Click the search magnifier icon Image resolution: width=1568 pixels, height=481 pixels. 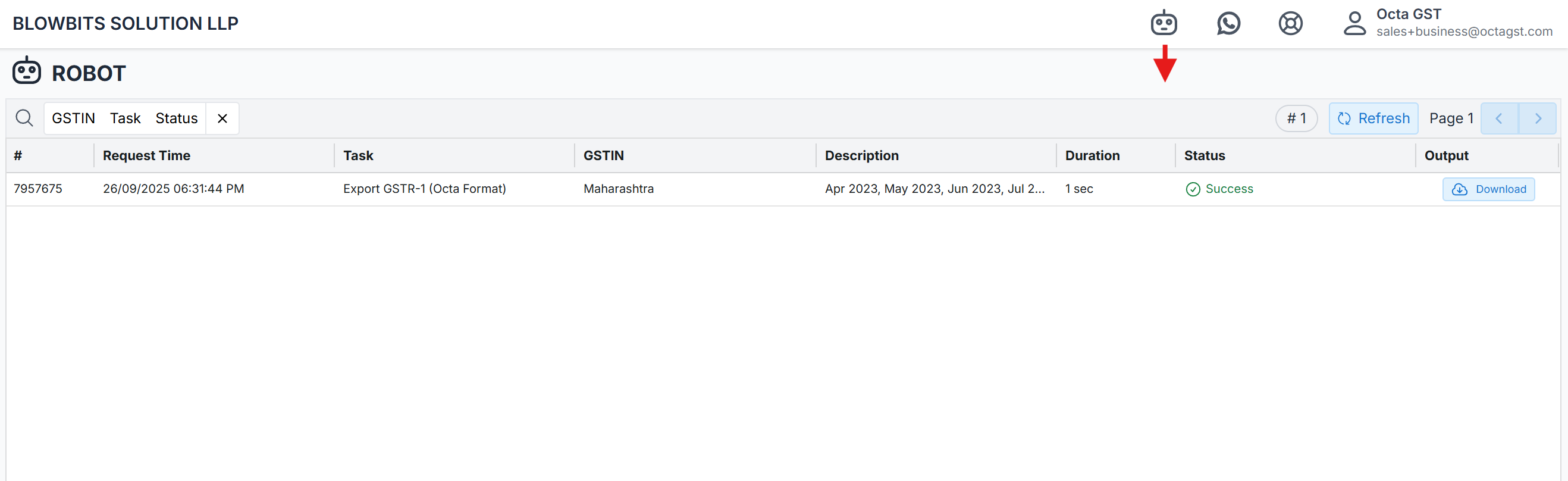(24, 118)
